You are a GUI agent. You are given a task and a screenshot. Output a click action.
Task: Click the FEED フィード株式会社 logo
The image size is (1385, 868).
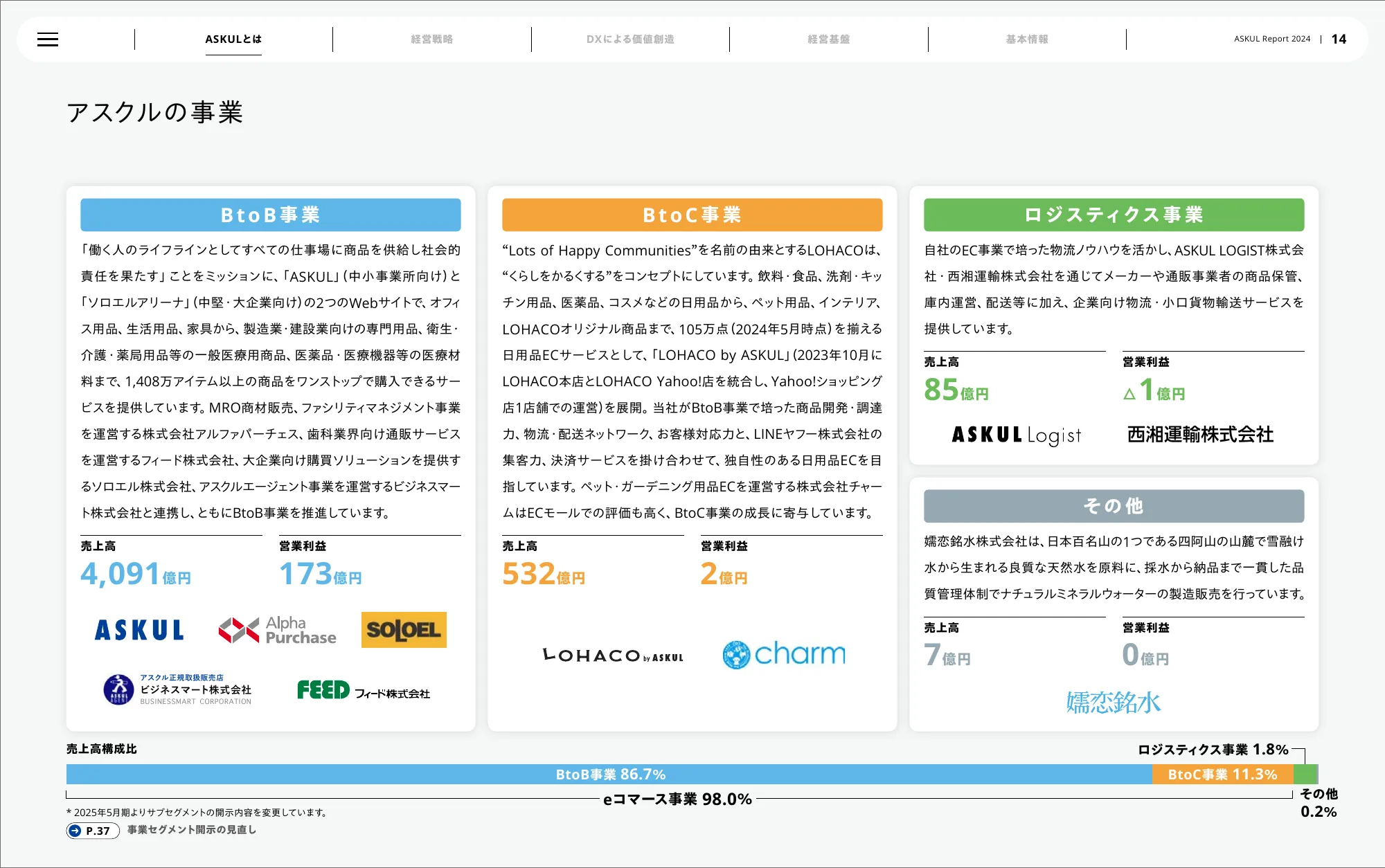(x=364, y=691)
